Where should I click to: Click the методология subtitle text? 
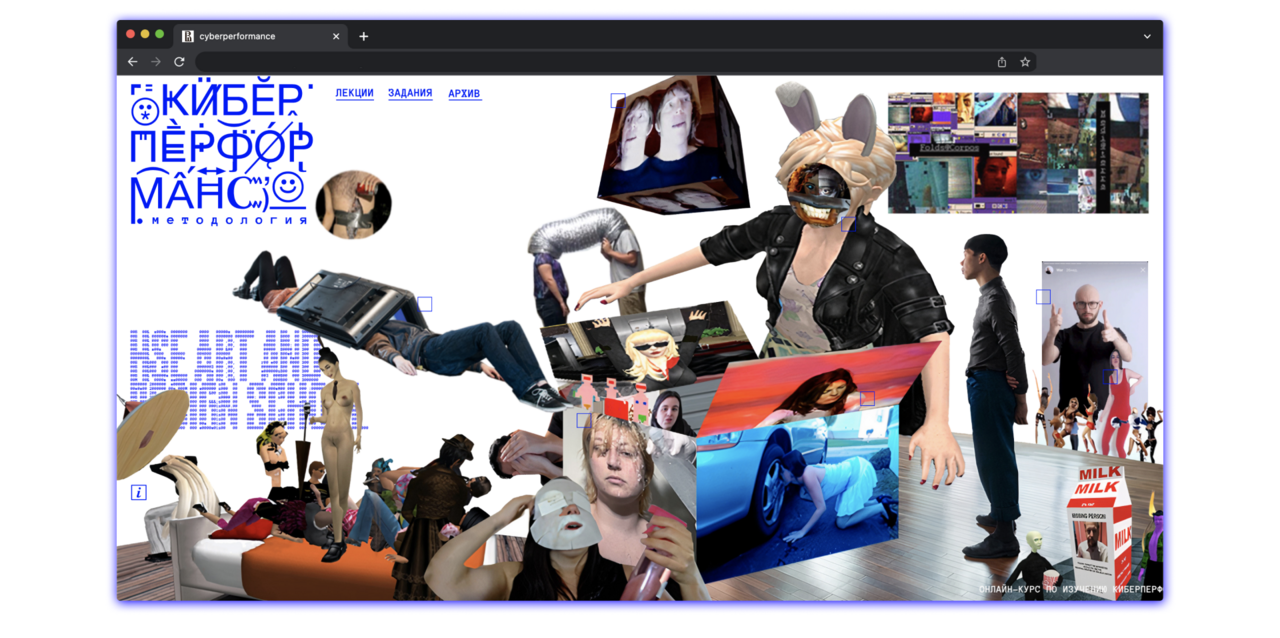coord(230,220)
